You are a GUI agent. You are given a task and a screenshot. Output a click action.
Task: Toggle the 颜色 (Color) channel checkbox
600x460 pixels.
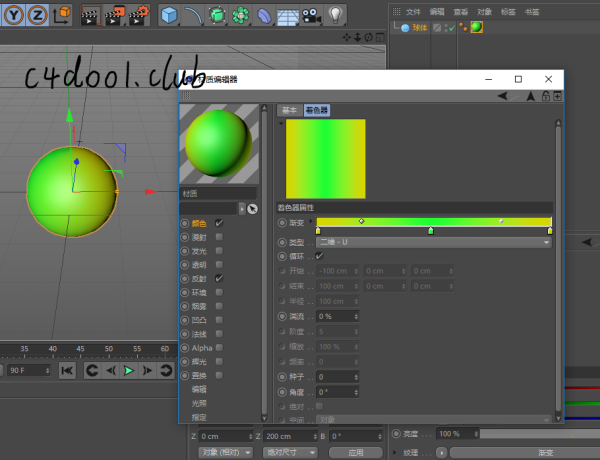(x=219, y=223)
